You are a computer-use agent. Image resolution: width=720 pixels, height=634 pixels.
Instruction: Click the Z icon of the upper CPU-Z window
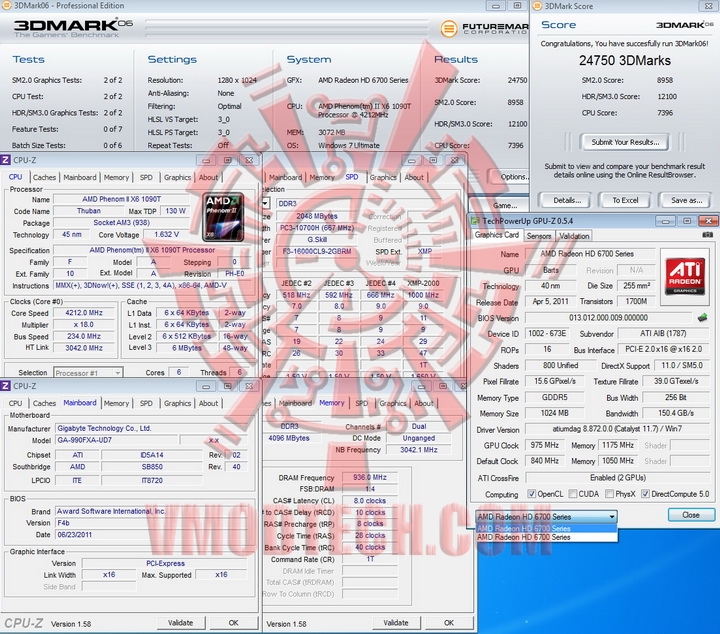pos(6,160)
